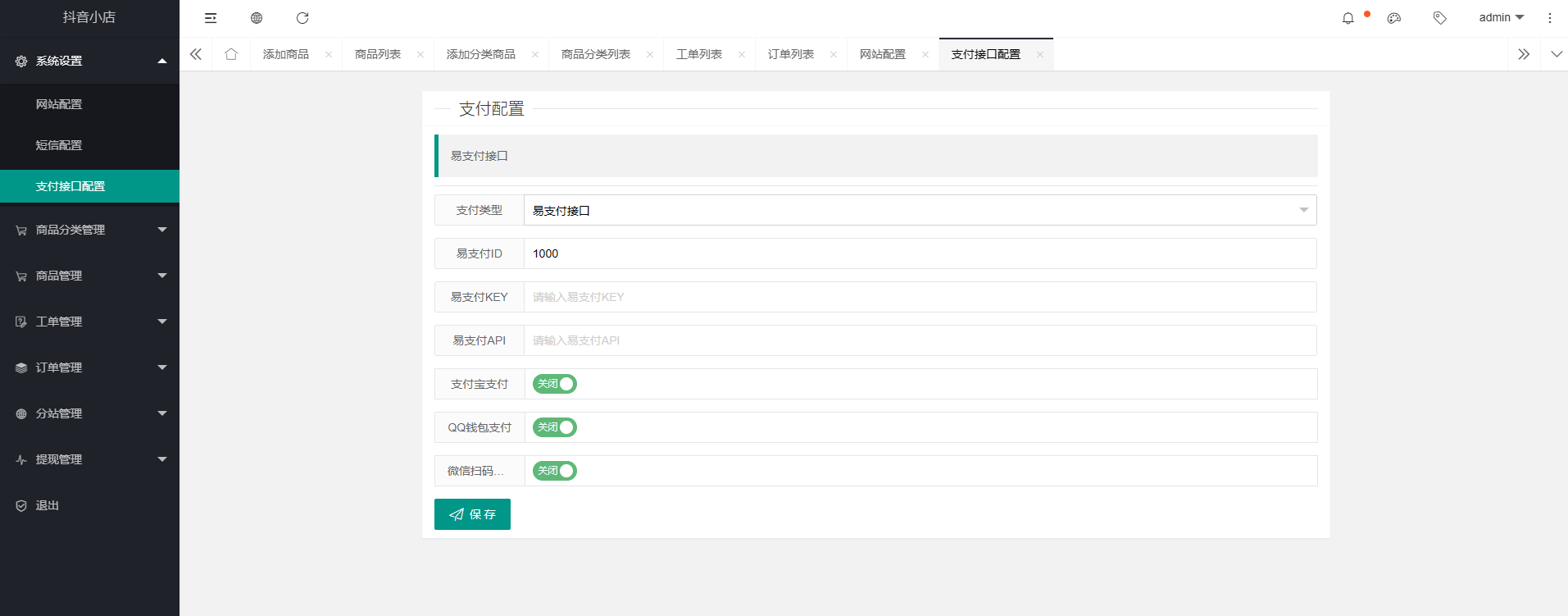Collapse sidebar with the menu fold icon
This screenshot has width=1568, height=616.
point(211,18)
